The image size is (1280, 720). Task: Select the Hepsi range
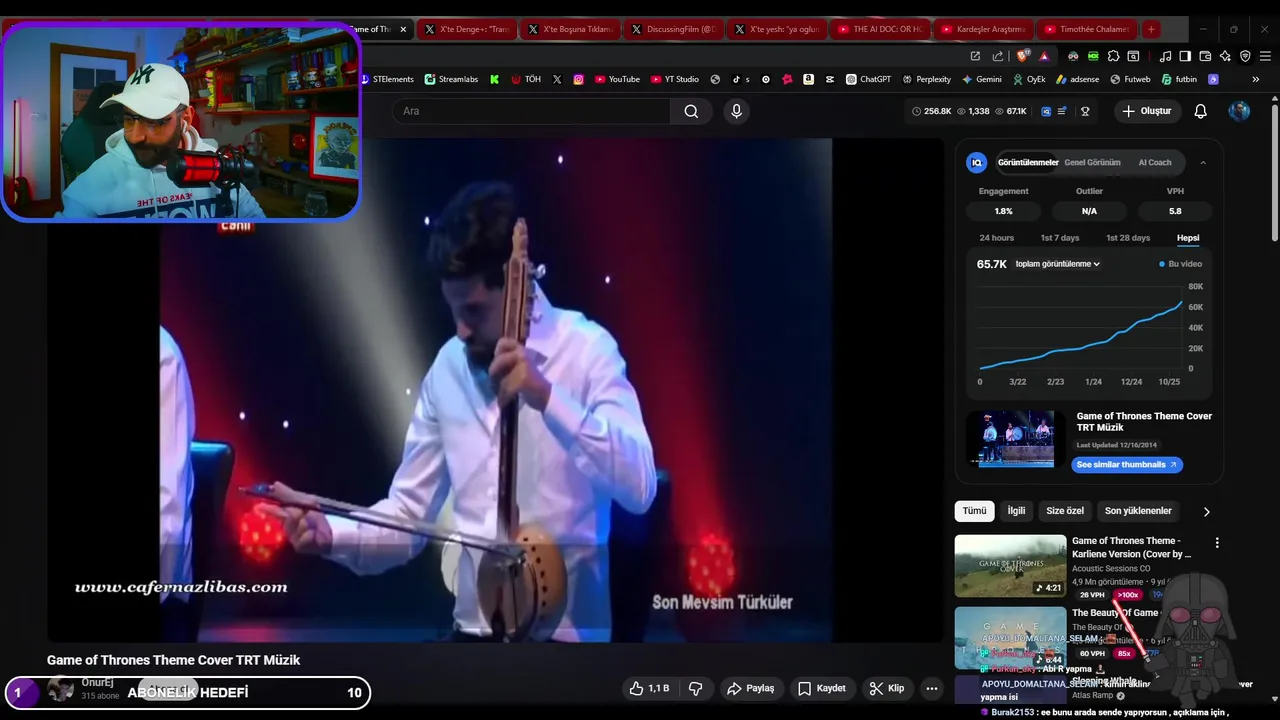[x=1188, y=238]
